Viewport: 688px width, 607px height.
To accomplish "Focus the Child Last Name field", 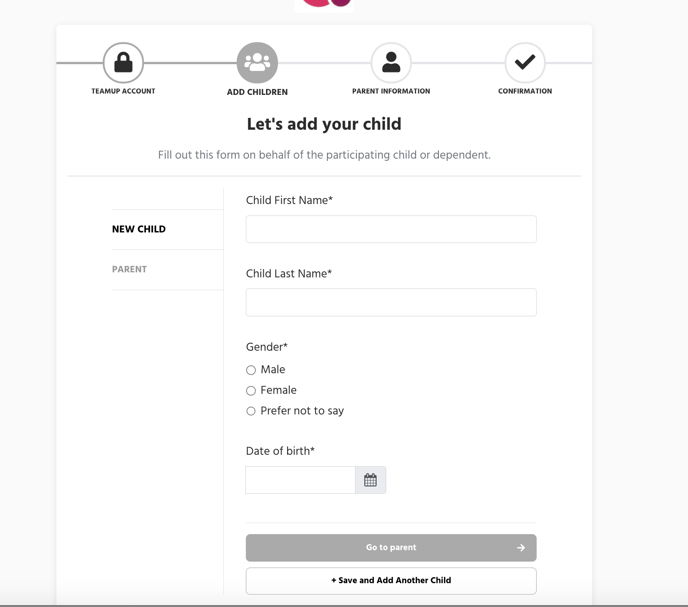I will coord(391,302).
